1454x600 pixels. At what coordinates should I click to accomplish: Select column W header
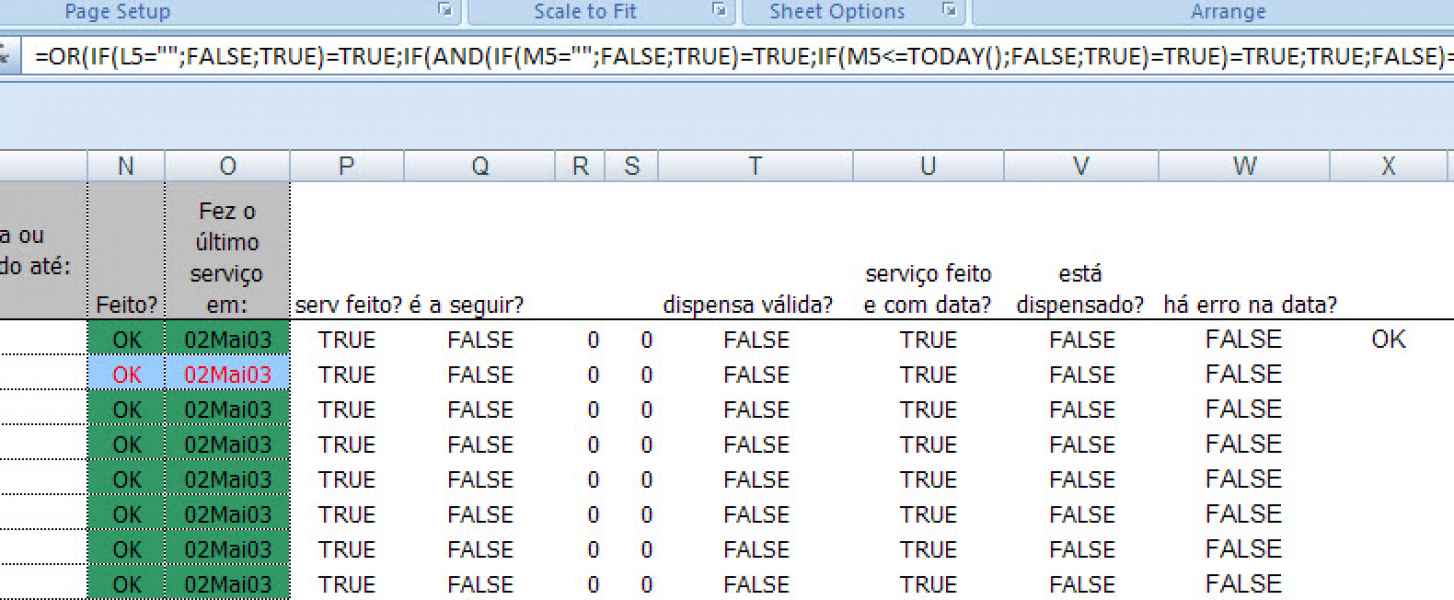click(1243, 167)
